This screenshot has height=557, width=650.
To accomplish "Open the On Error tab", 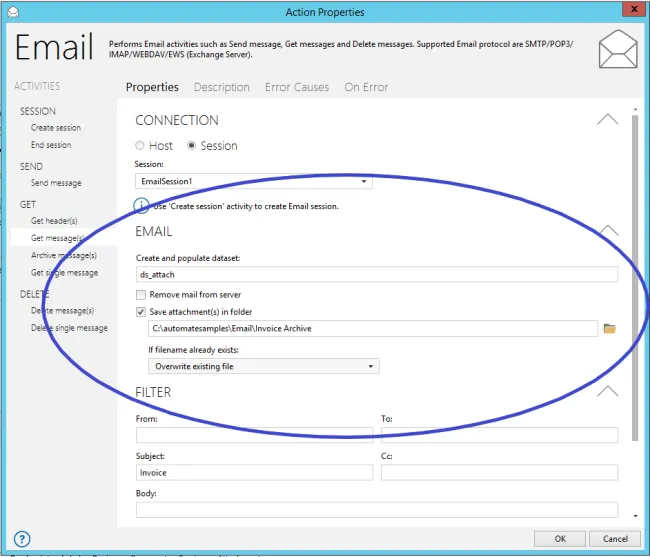I will (x=366, y=87).
